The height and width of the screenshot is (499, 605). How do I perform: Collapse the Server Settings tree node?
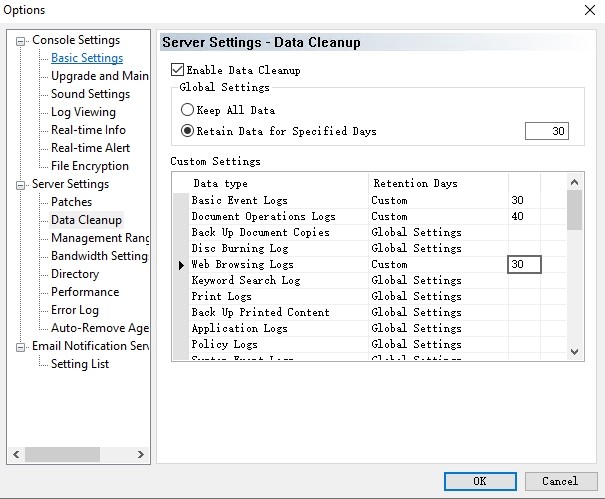coord(22,185)
